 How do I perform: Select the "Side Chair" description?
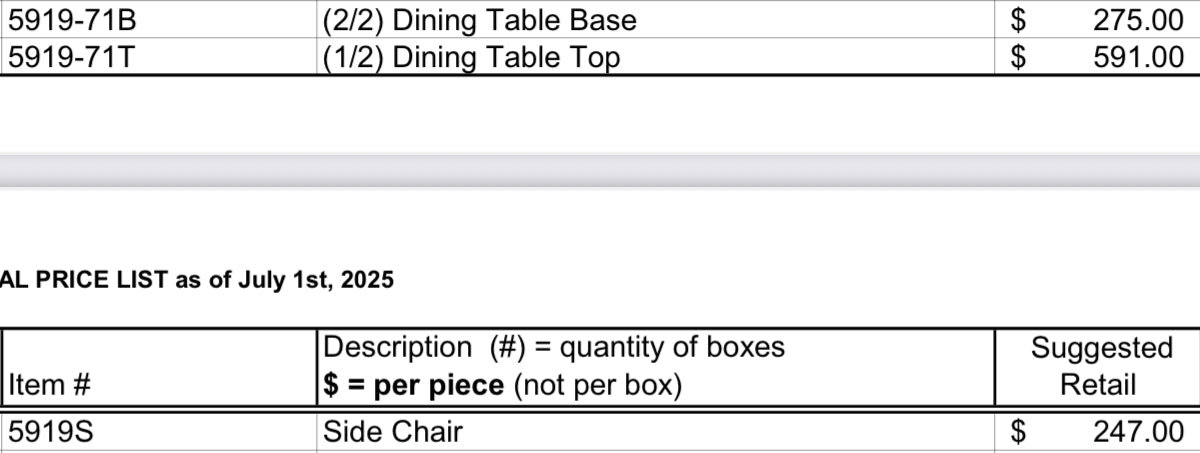click(392, 431)
